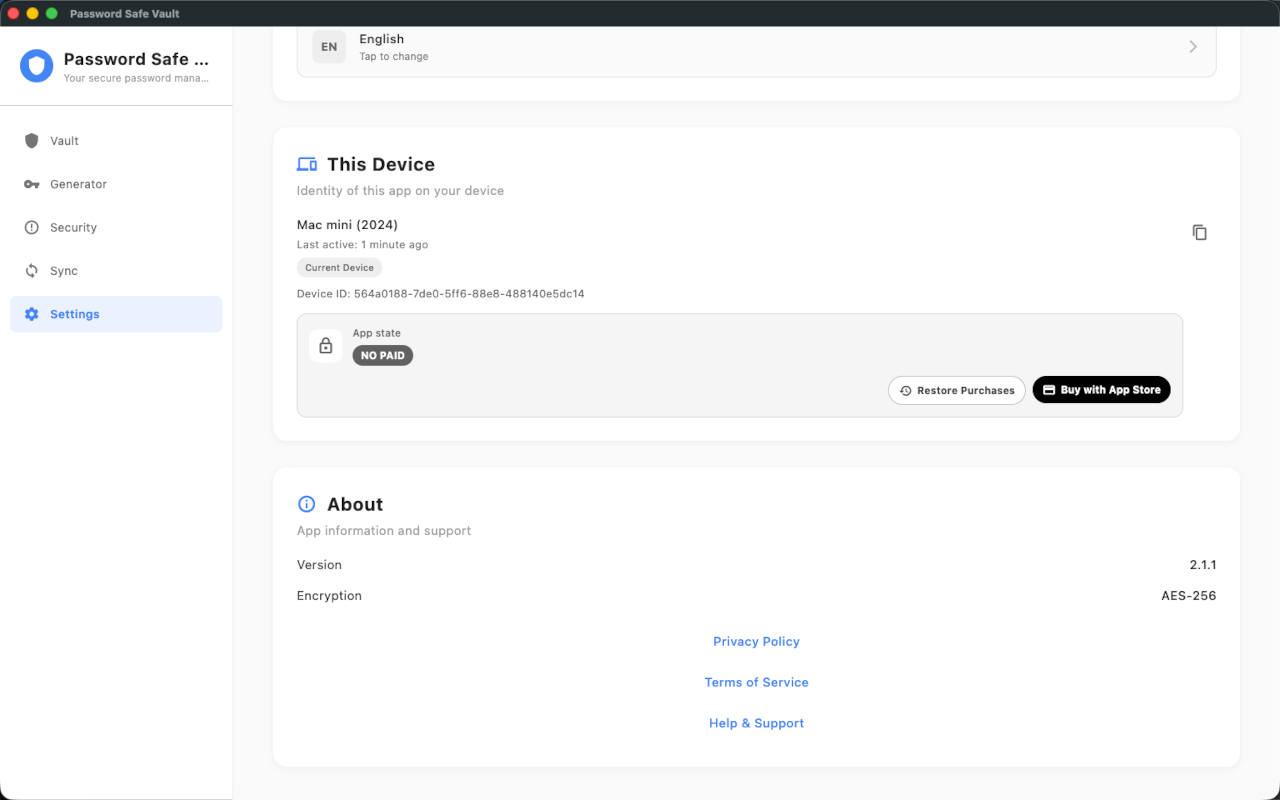The image size is (1280, 800).
Task: Select Settings in the sidebar
Action: (116, 314)
